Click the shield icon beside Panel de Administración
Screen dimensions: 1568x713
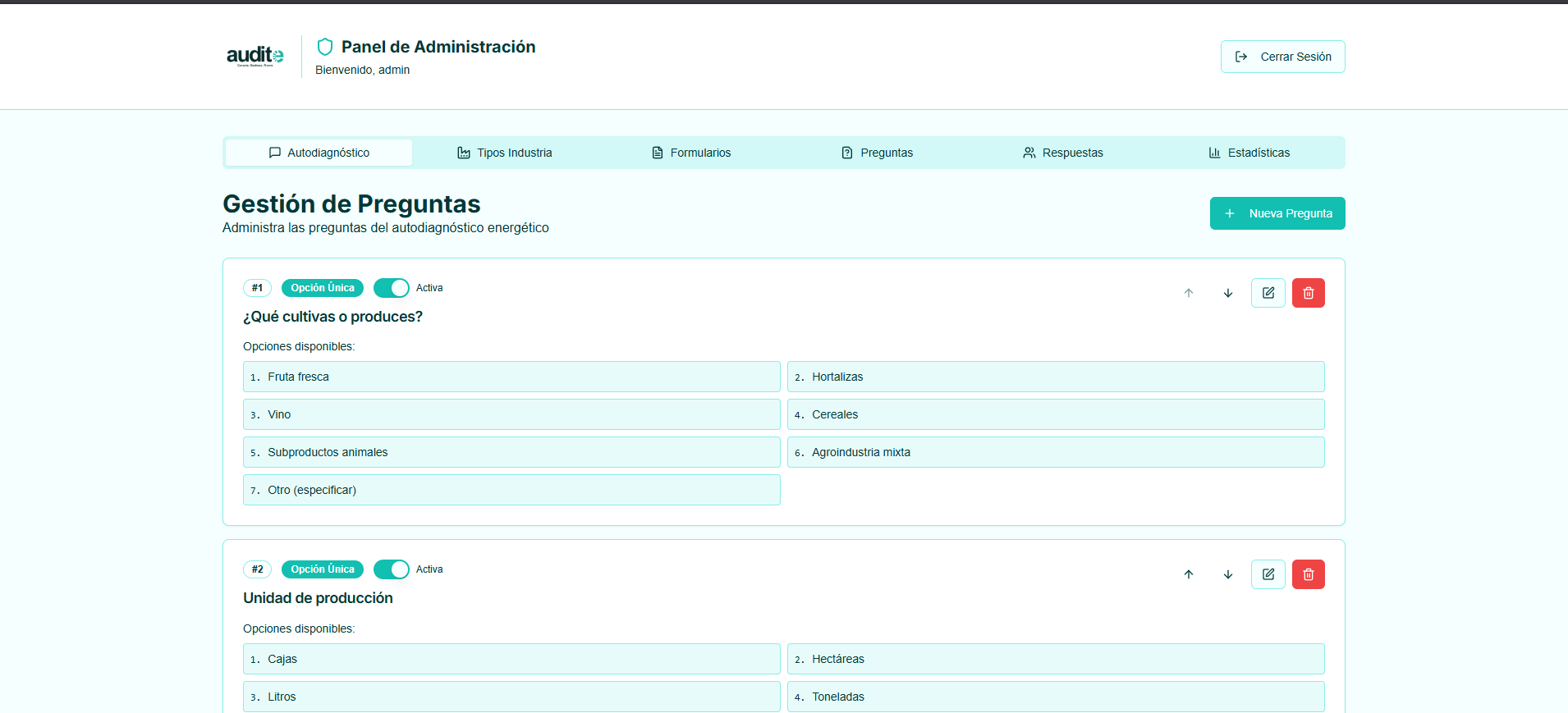(325, 47)
